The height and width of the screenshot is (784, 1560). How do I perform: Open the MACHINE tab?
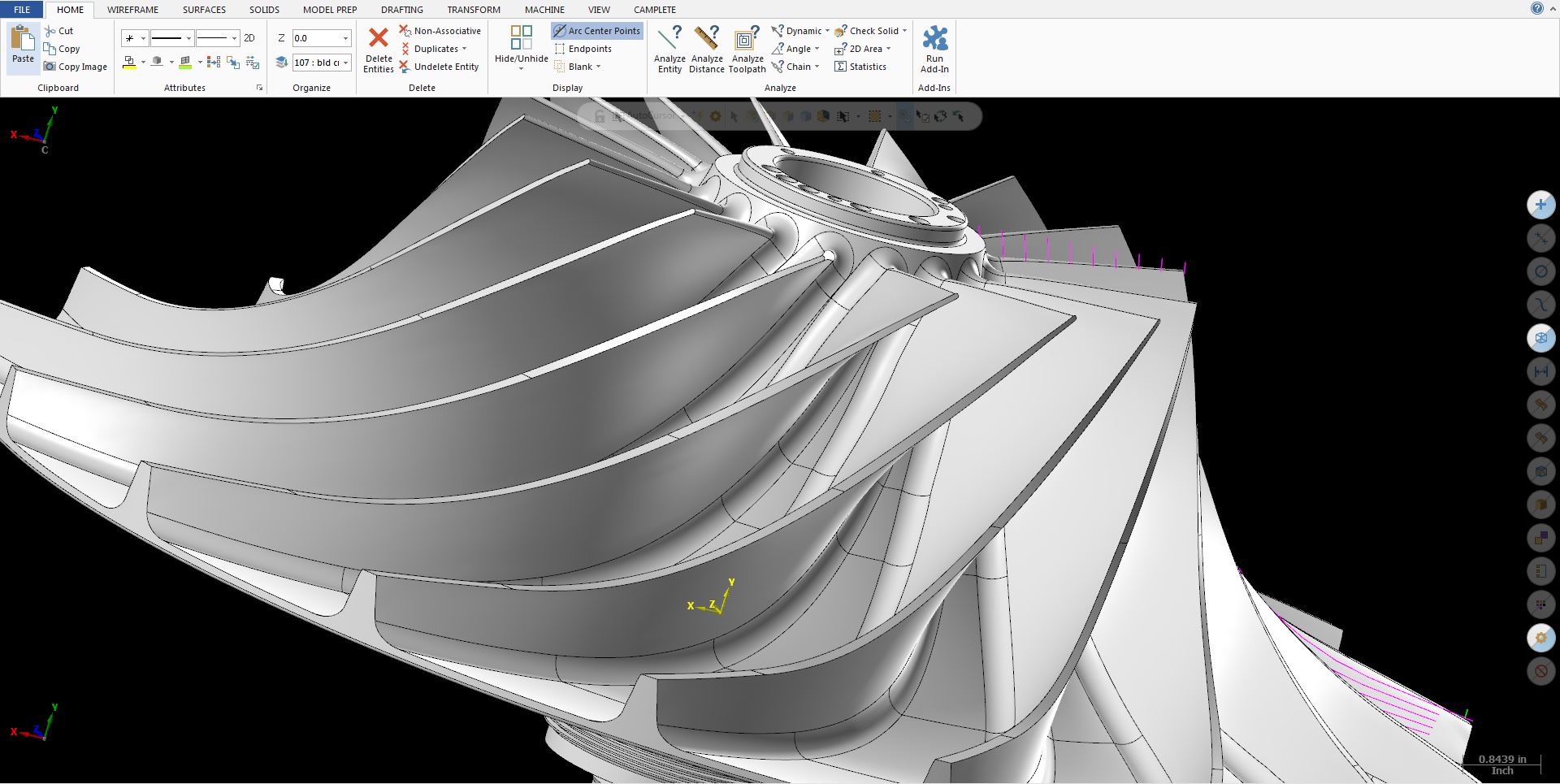(544, 10)
